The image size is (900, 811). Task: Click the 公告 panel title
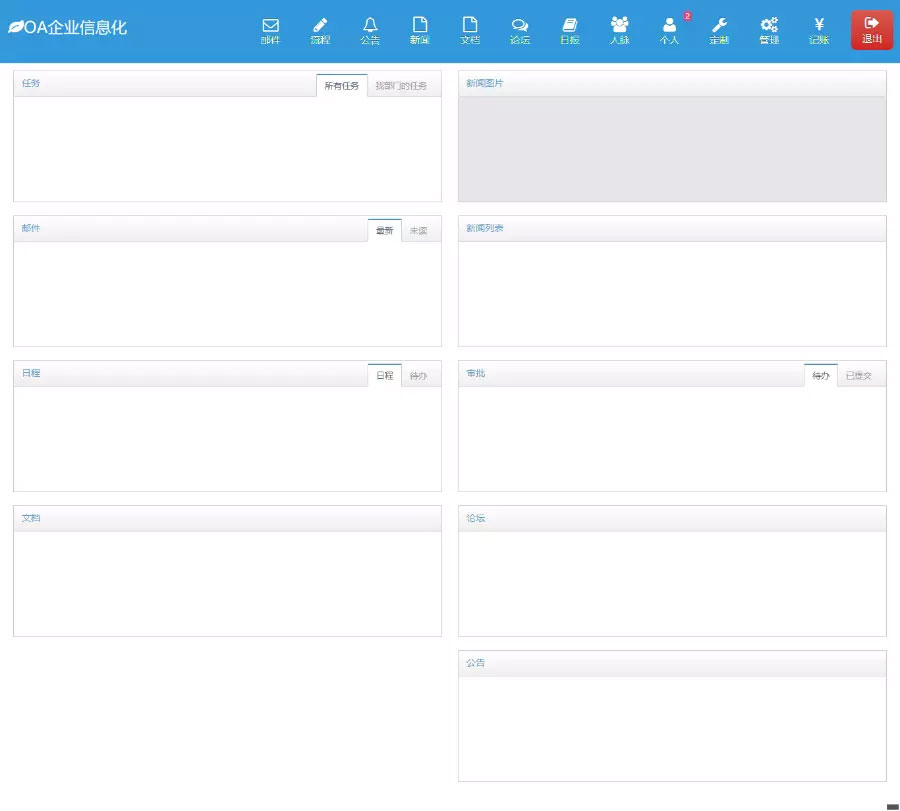(476, 663)
